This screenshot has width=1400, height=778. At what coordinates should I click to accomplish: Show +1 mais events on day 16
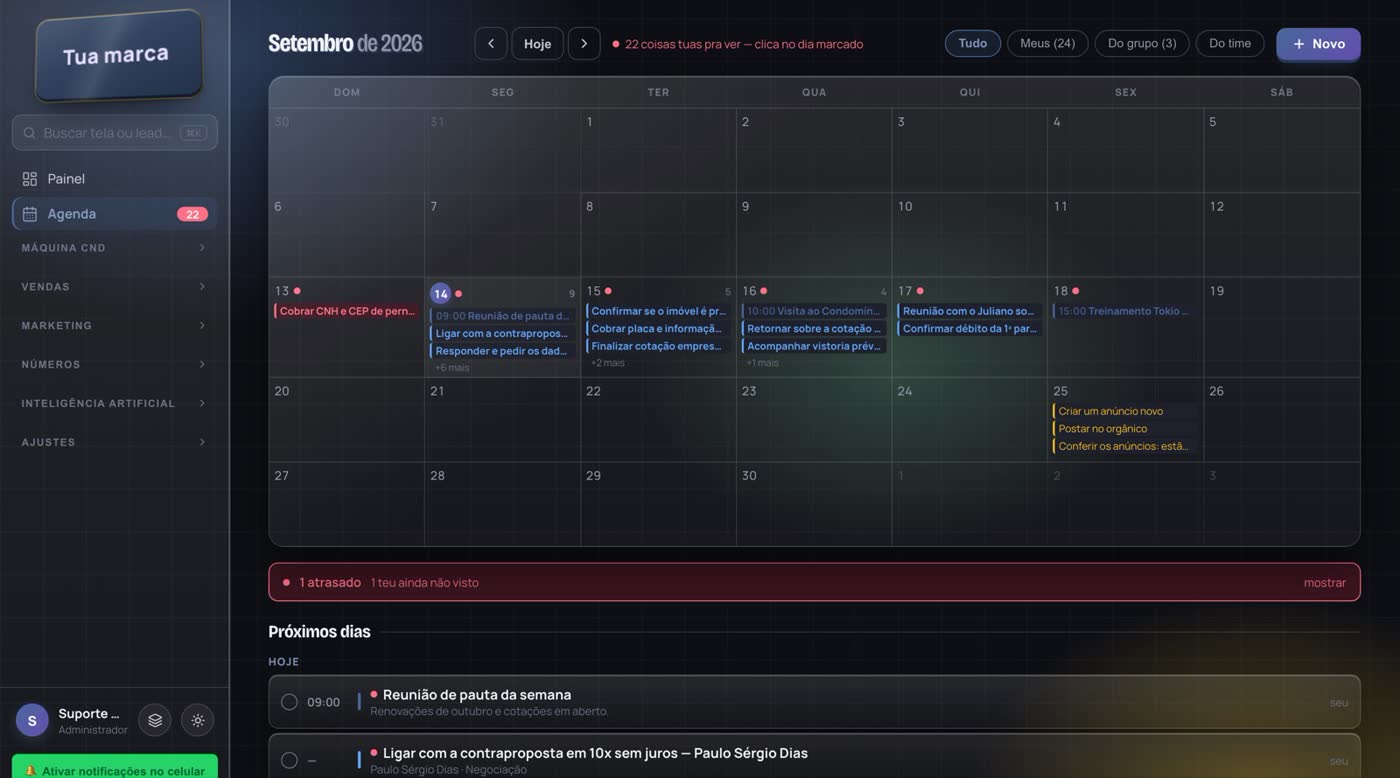pyautogui.click(x=762, y=363)
